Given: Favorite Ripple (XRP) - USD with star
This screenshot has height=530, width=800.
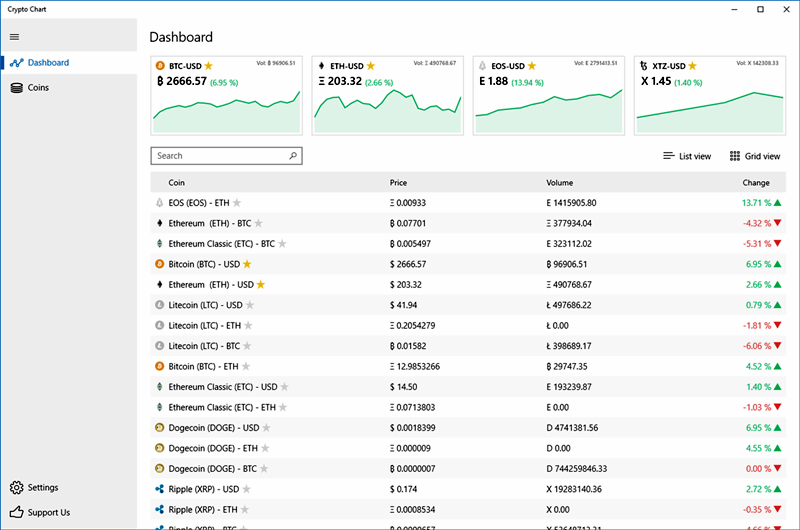Looking at the screenshot, I should 246,489.
